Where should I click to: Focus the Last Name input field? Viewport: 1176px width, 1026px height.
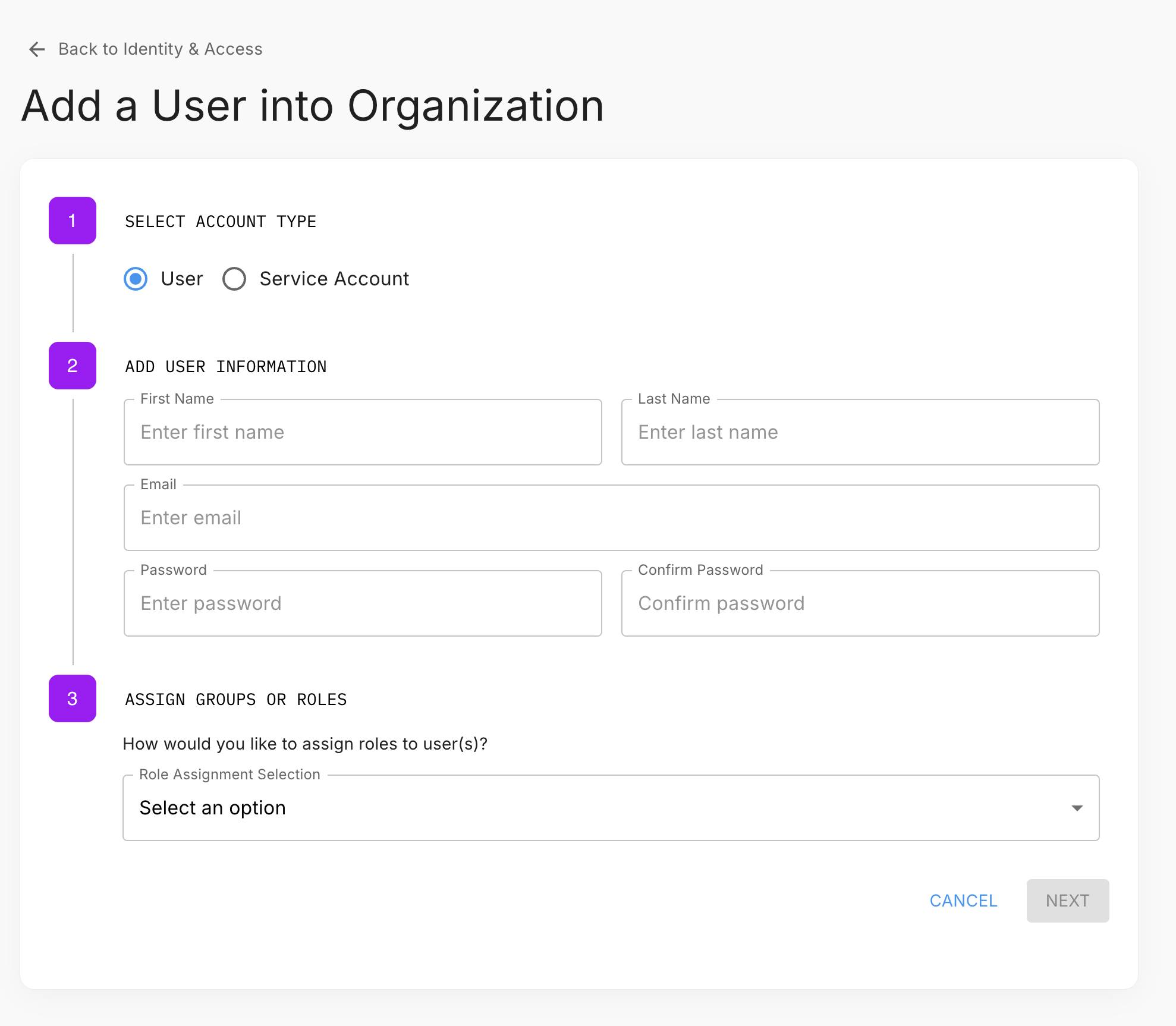[x=860, y=432]
